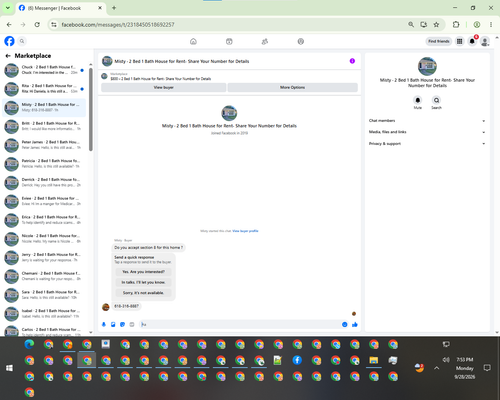Screen dimensions: 500x400
Task: Open the Facebook logo home link
Action: (9, 41)
